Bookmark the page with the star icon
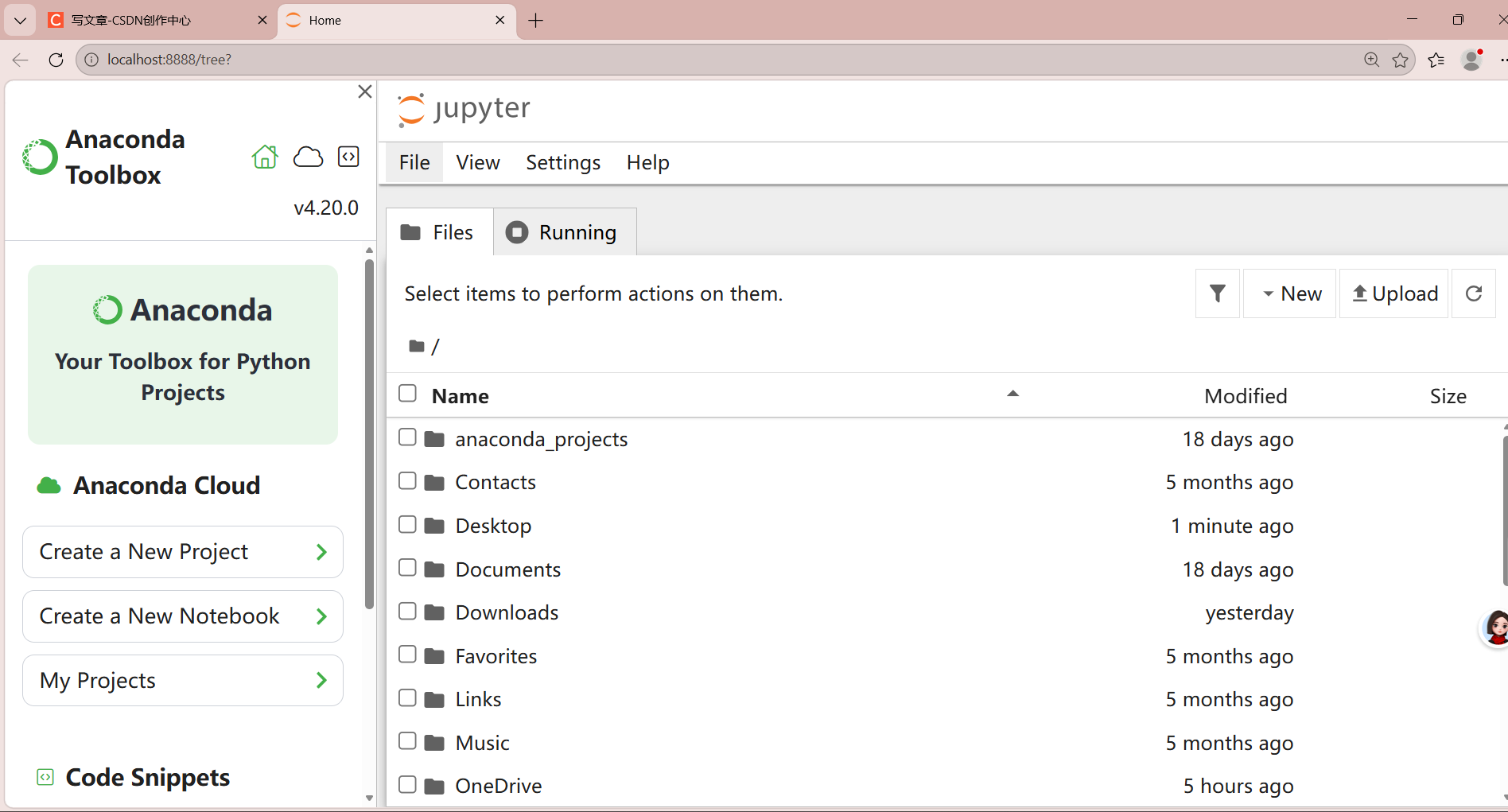 (1400, 60)
